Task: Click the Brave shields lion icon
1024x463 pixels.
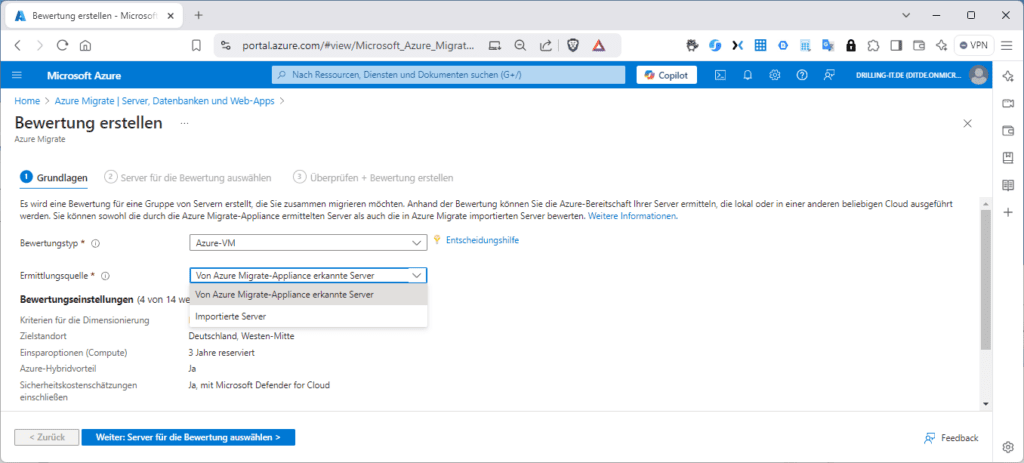Action: tap(573, 46)
